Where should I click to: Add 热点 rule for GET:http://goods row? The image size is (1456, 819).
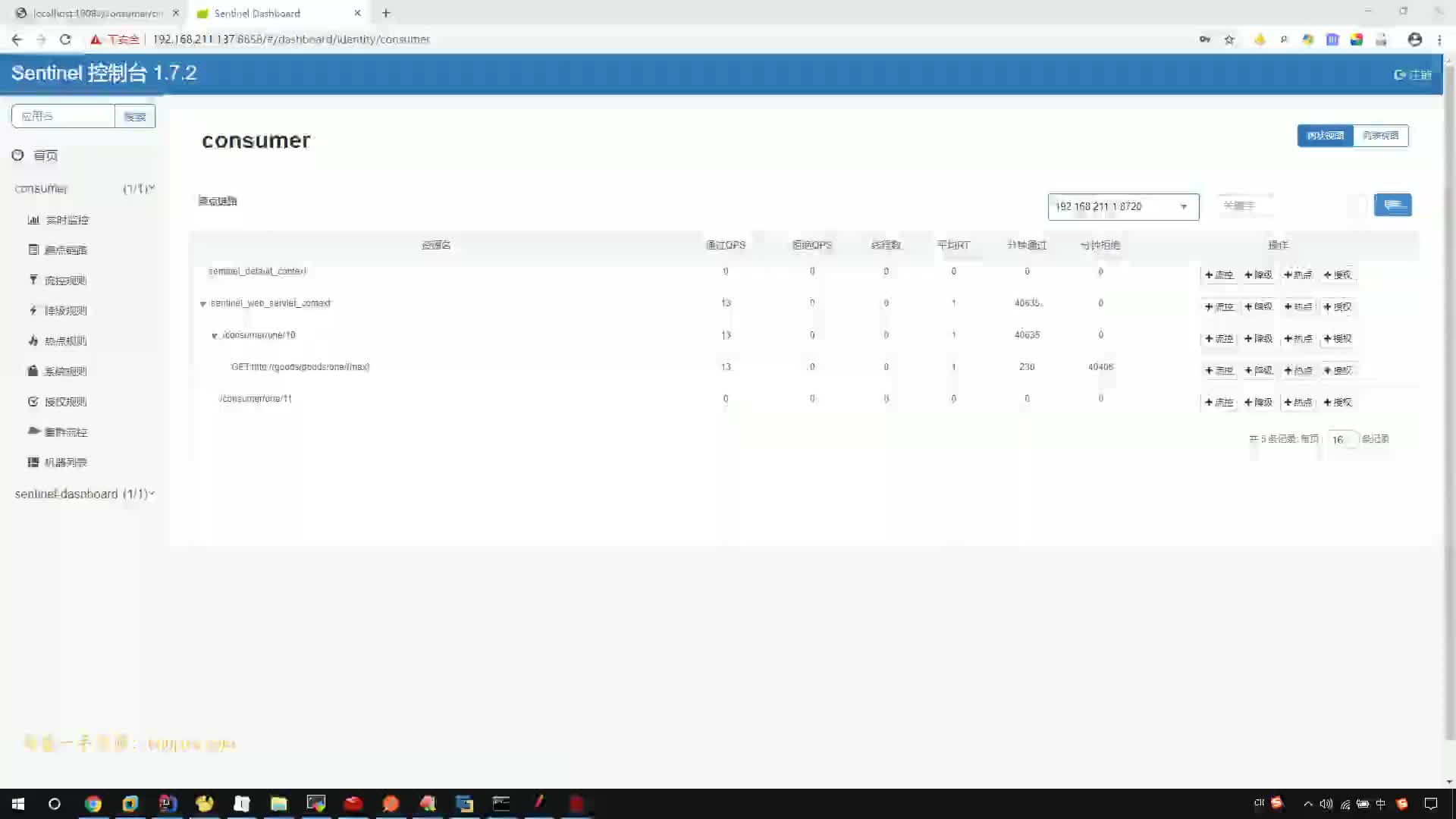[x=1298, y=371]
